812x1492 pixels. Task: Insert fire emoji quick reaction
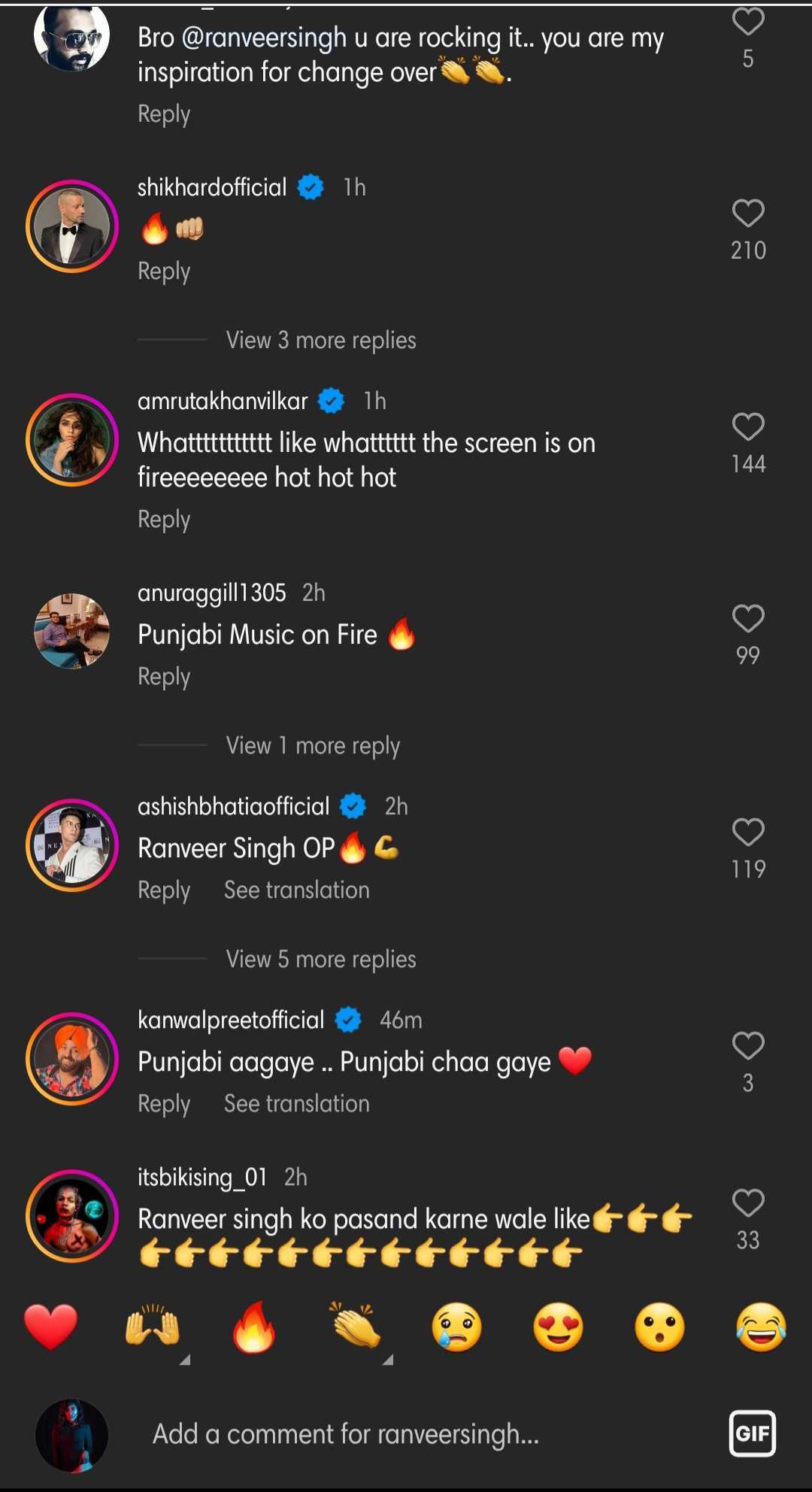[254, 1327]
